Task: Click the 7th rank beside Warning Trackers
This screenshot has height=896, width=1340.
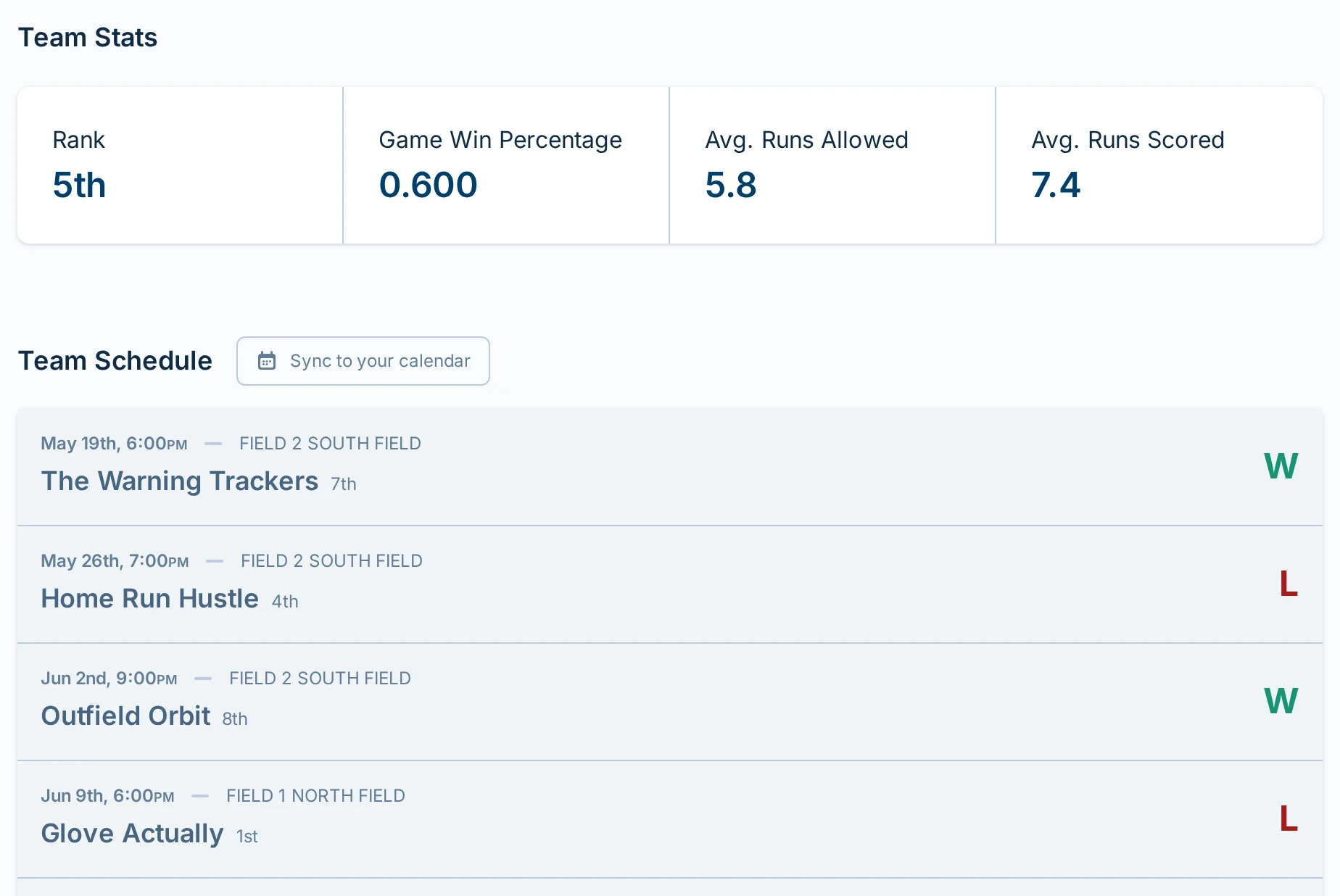Action: 344,484
